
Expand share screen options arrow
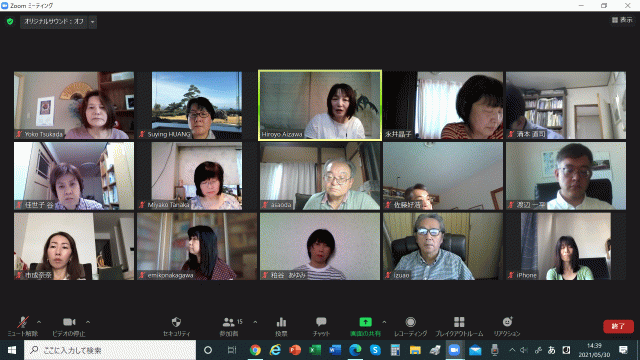coord(384,322)
